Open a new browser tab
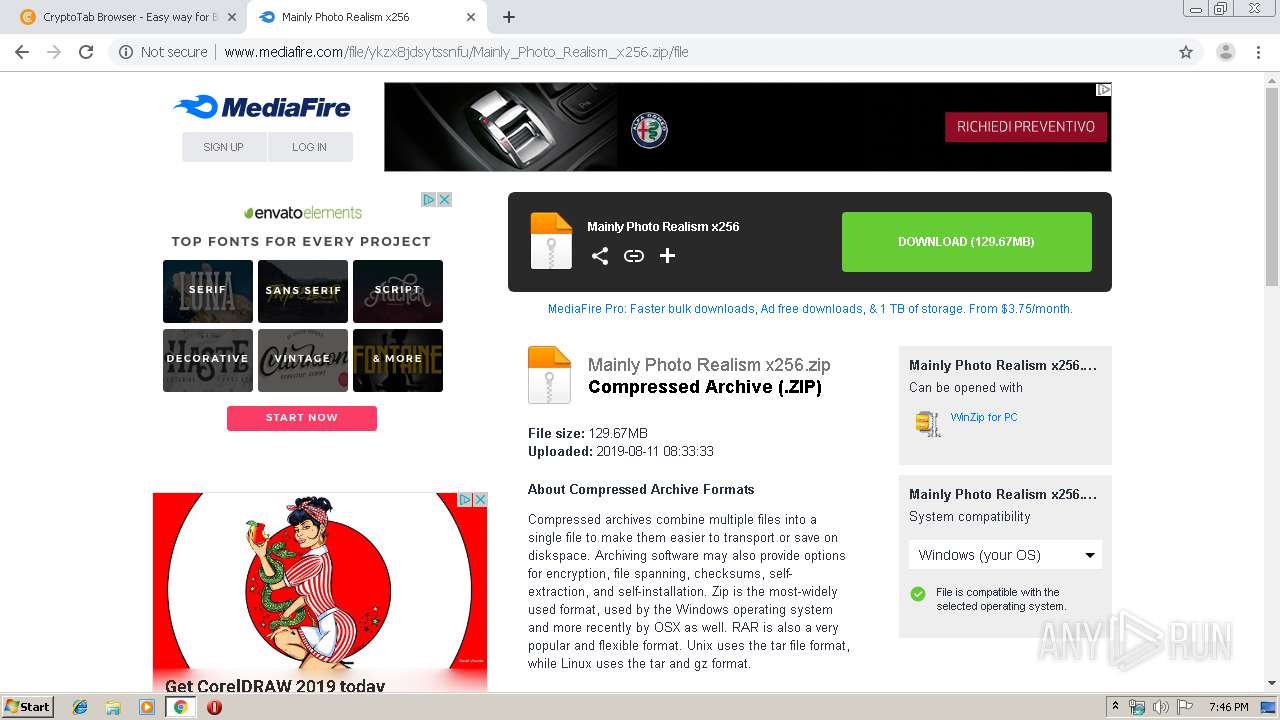The height and width of the screenshot is (720, 1280). click(509, 17)
